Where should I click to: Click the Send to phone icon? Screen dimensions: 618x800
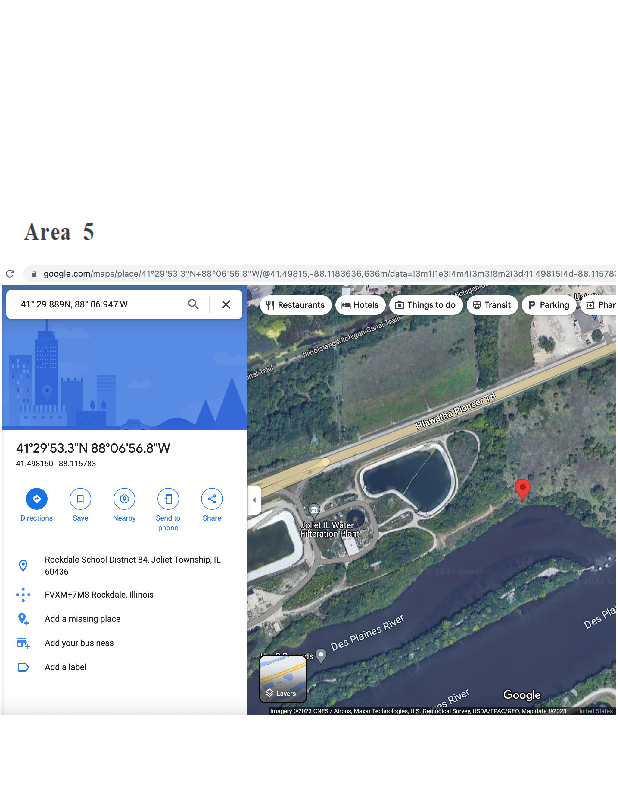pyautogui.click(x=168, y=498)
